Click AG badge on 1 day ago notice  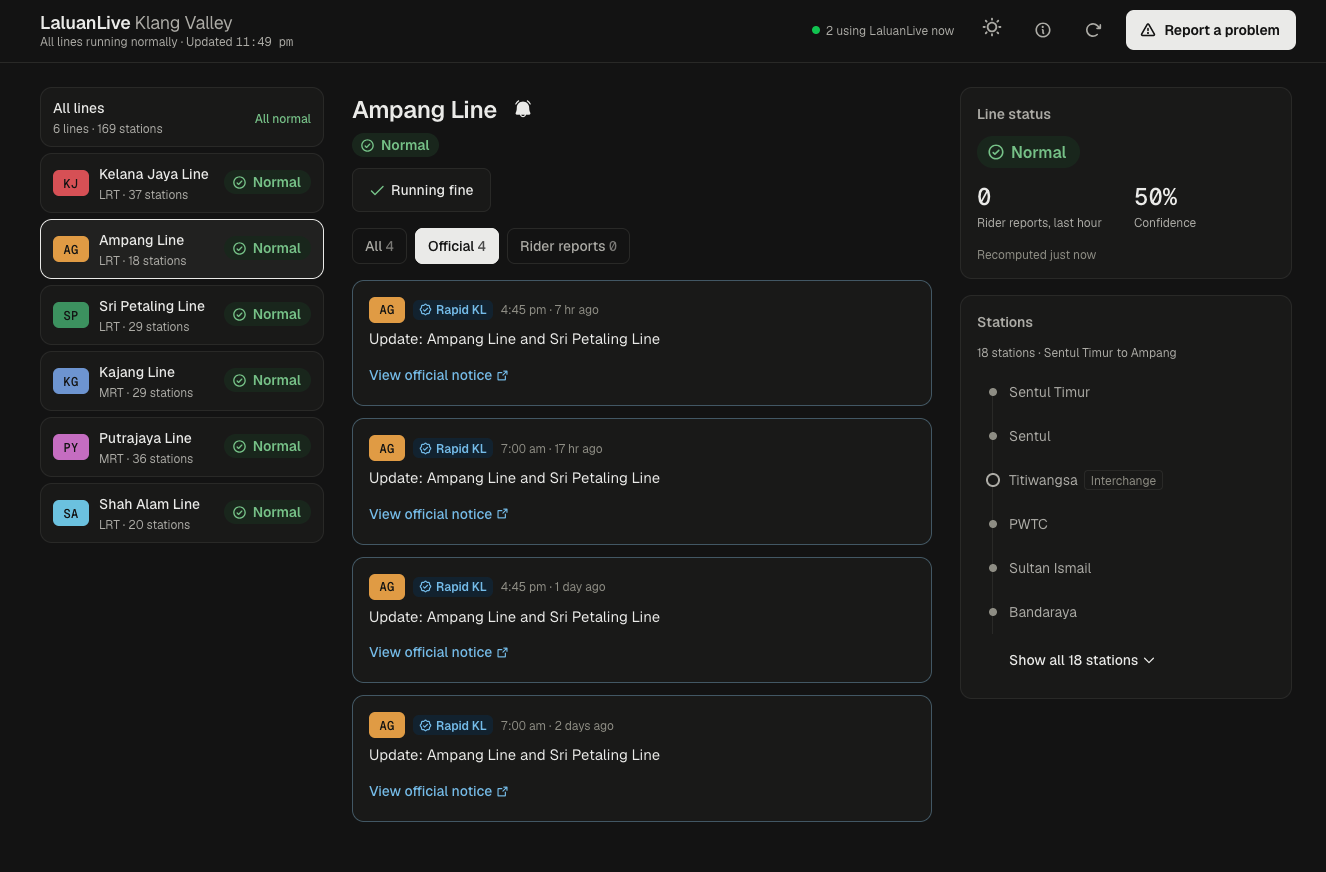pos(387,587)
